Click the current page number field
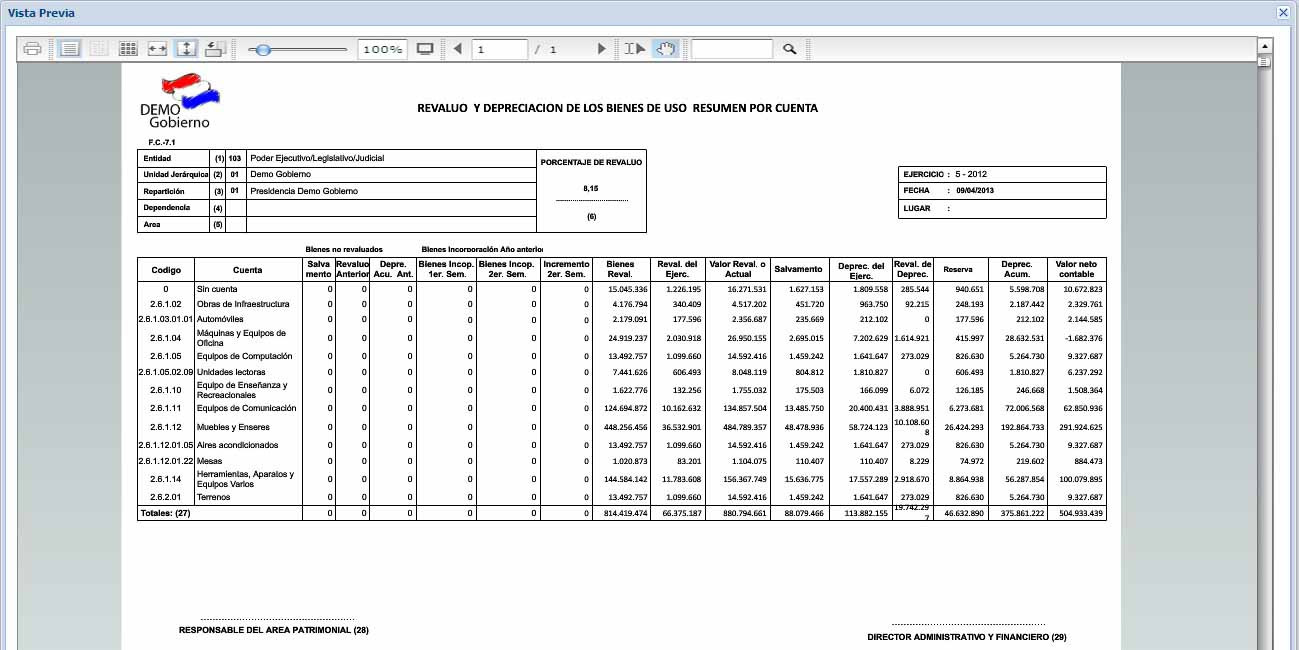 pos(500,49)
